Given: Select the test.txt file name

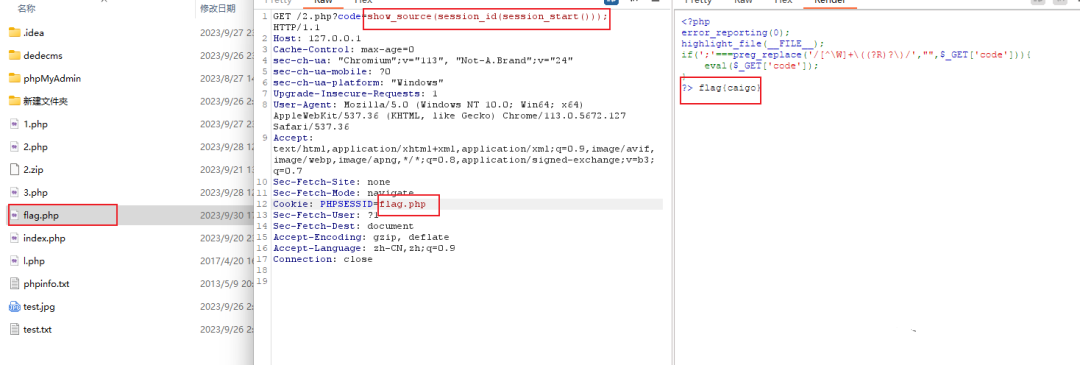Looking at the screenshot, I should click(x=37, y=329).
